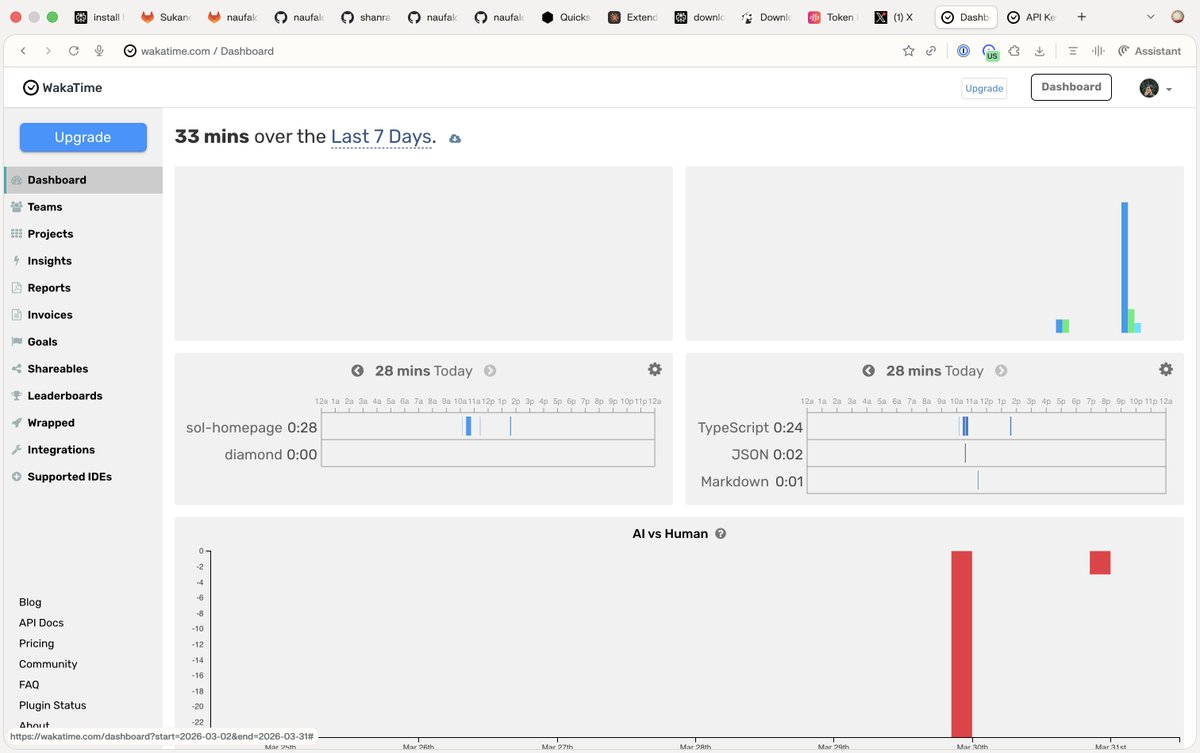1200x753 pixels.
Task: Open the browser downloads icon
Action: tap(1040, 51)
